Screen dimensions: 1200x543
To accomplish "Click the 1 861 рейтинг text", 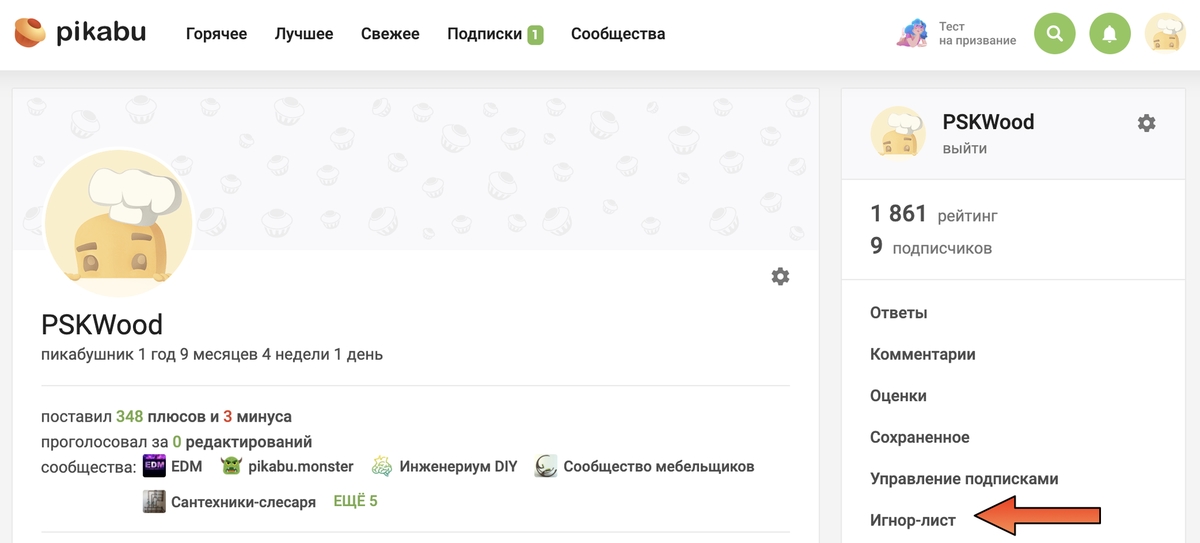I will click(x=934, y=214).
